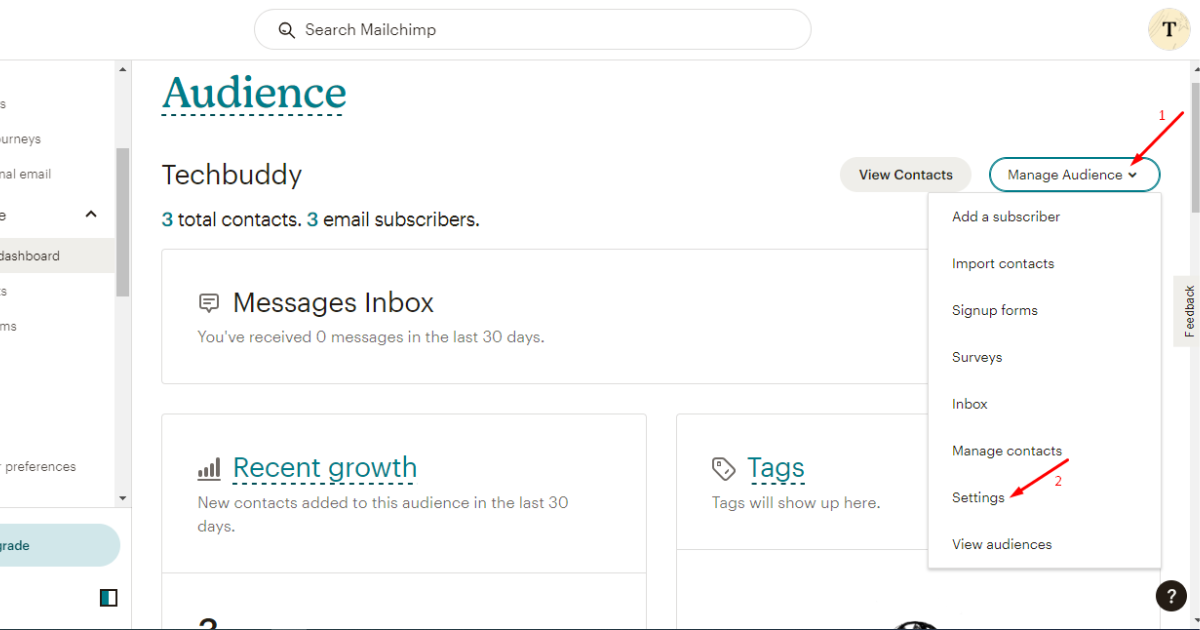Viewport: 1200px width, 630px height.
Task: Click the Recent growth bar chart icon
Action: point(209,468)
